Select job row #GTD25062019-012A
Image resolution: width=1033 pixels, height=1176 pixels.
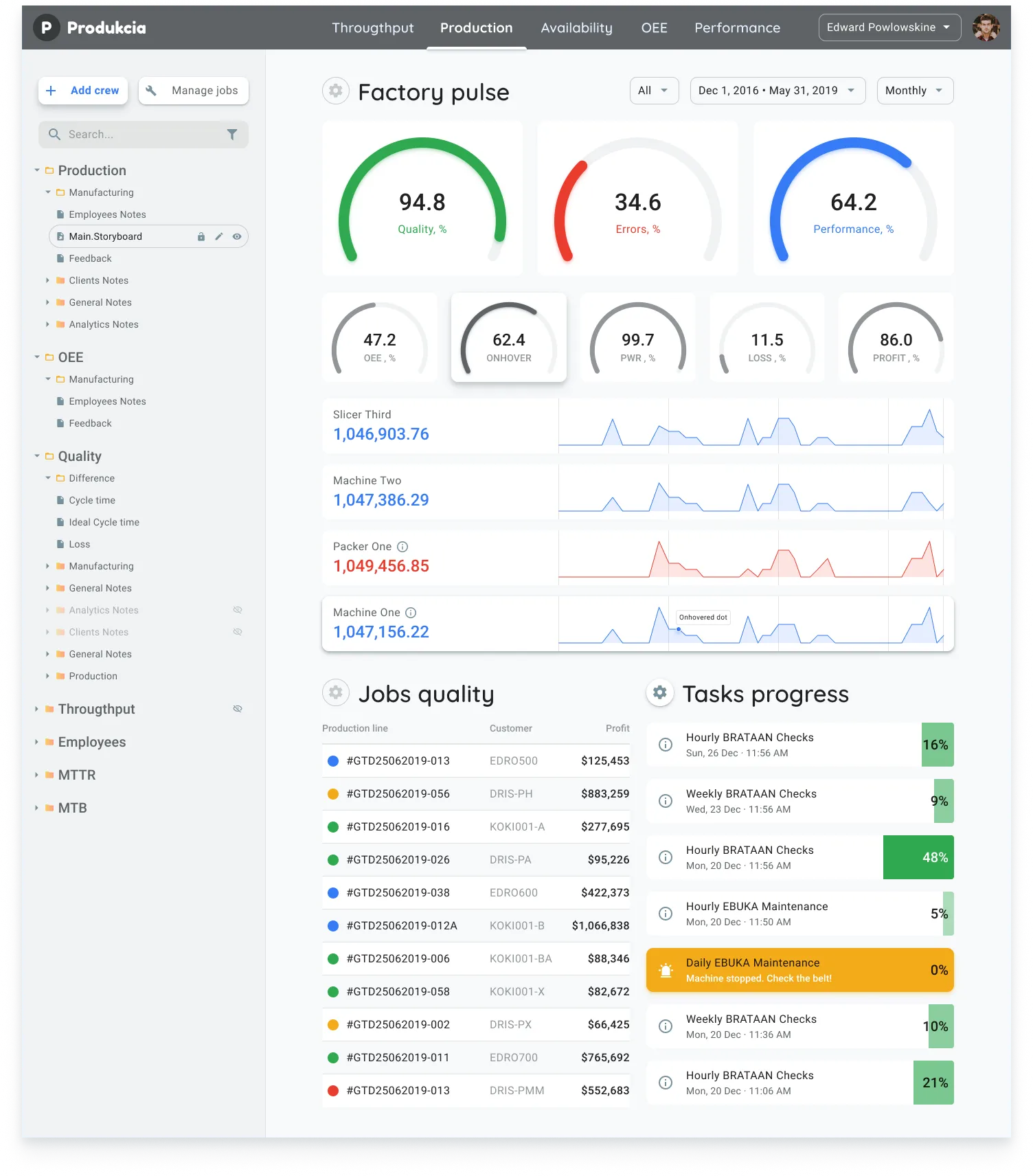pos(476,926)
